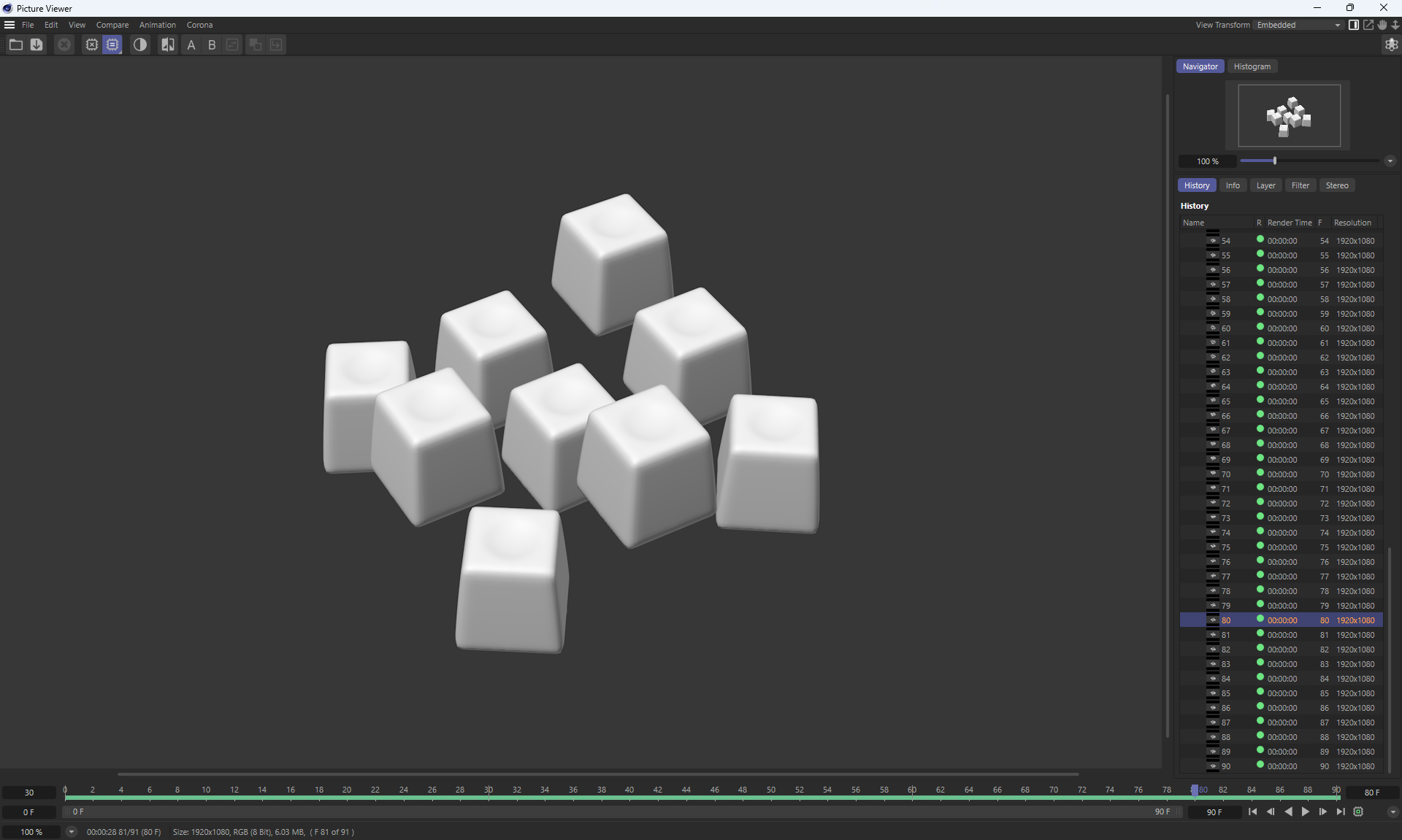Click the half-circle contrast display icon

pos(139,45)
